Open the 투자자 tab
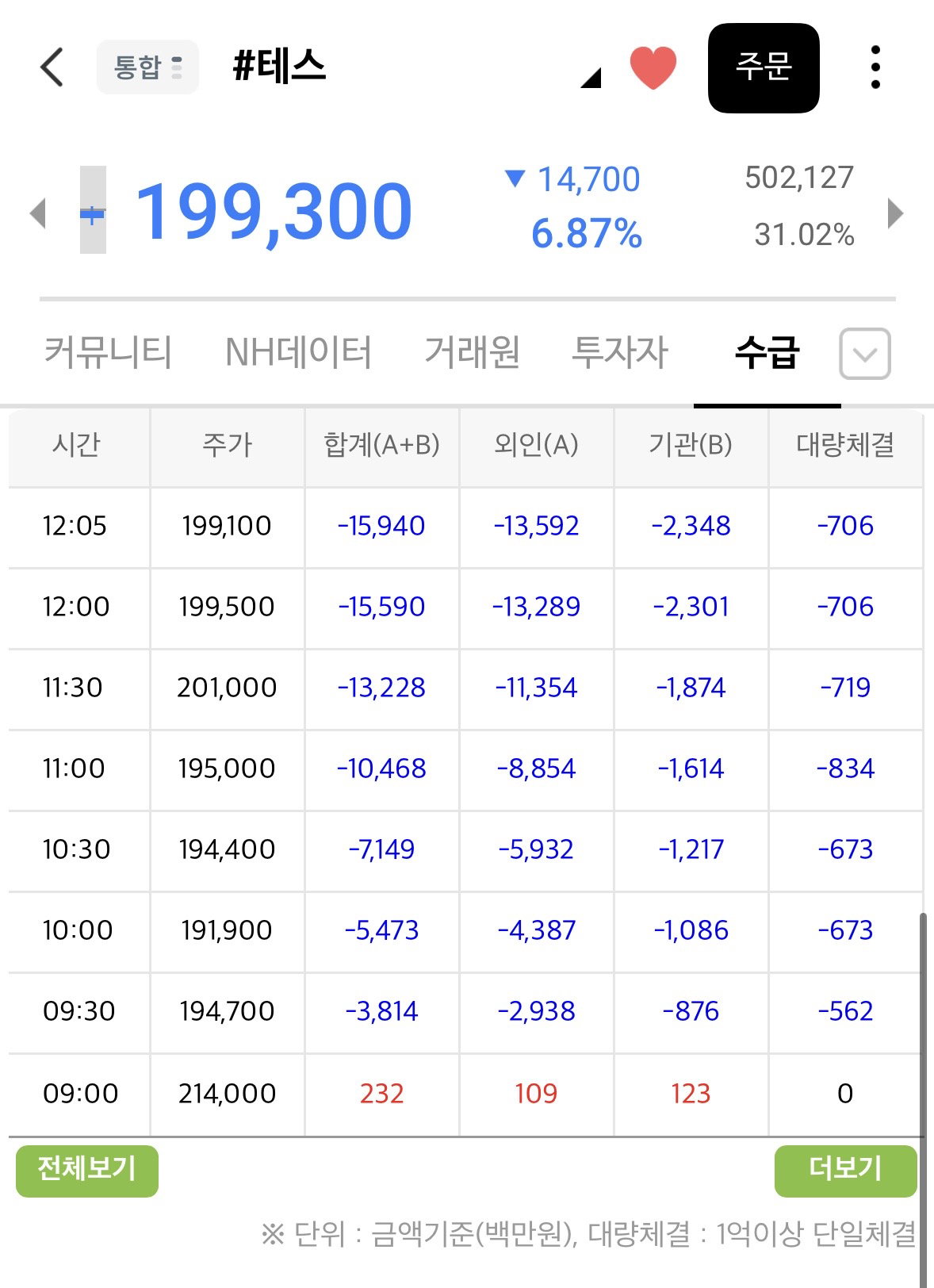Screen dimensions: 934x1288 click(620, 352)
